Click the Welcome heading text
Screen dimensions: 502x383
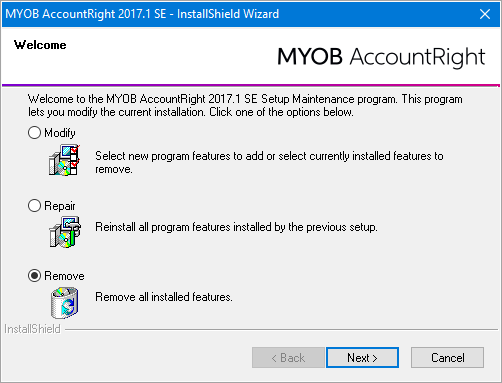pos(40,45)
